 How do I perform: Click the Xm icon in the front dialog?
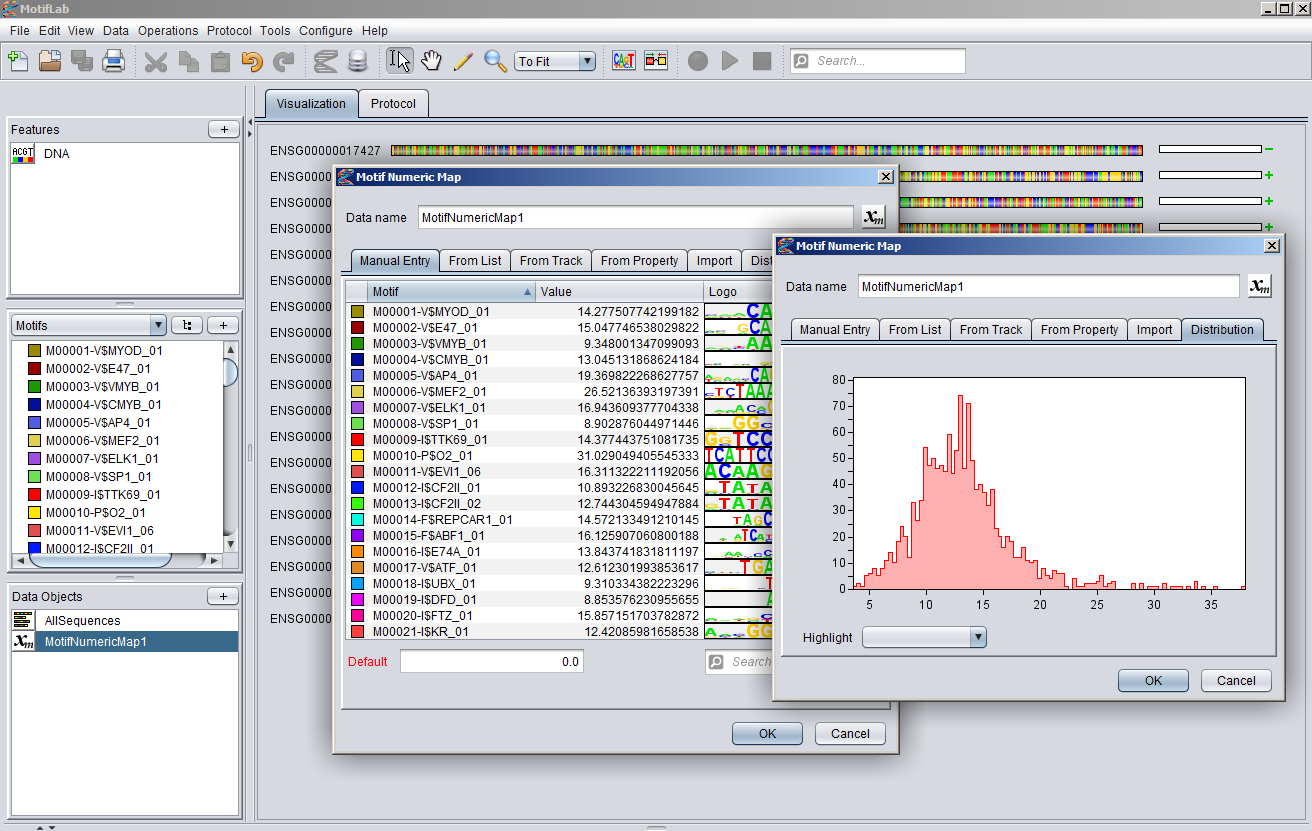tap(1260, 286)
